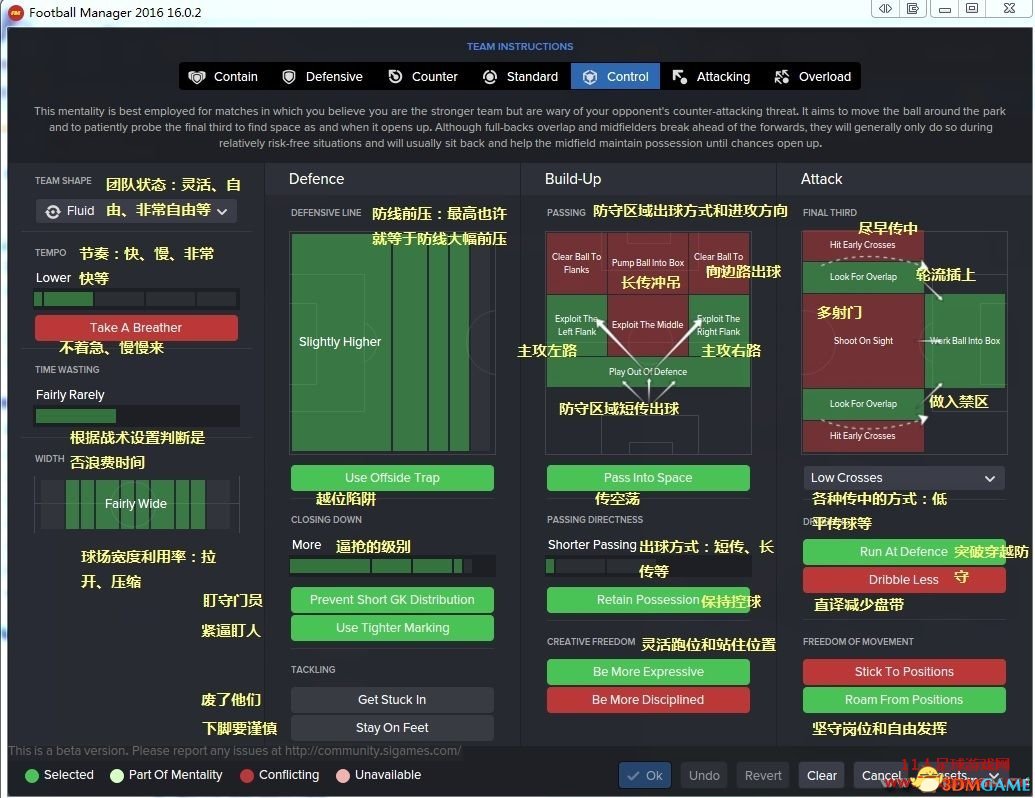Screen dimensions: 1035x798
Task: Switch to Attacking mentality
Action: pyautogui.click(x=711, y=77)
